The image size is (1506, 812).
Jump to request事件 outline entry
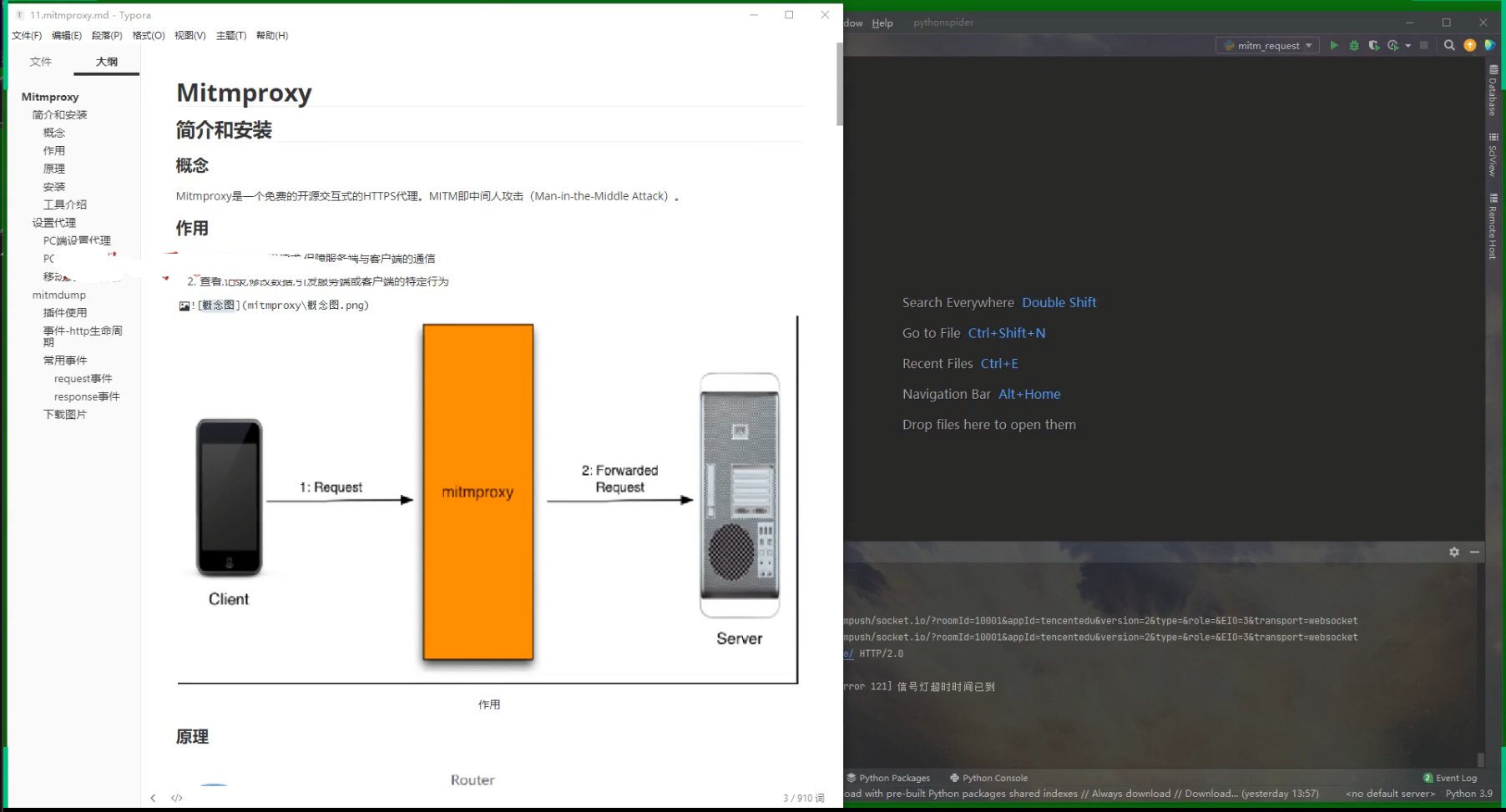click(x=83, y=379)
